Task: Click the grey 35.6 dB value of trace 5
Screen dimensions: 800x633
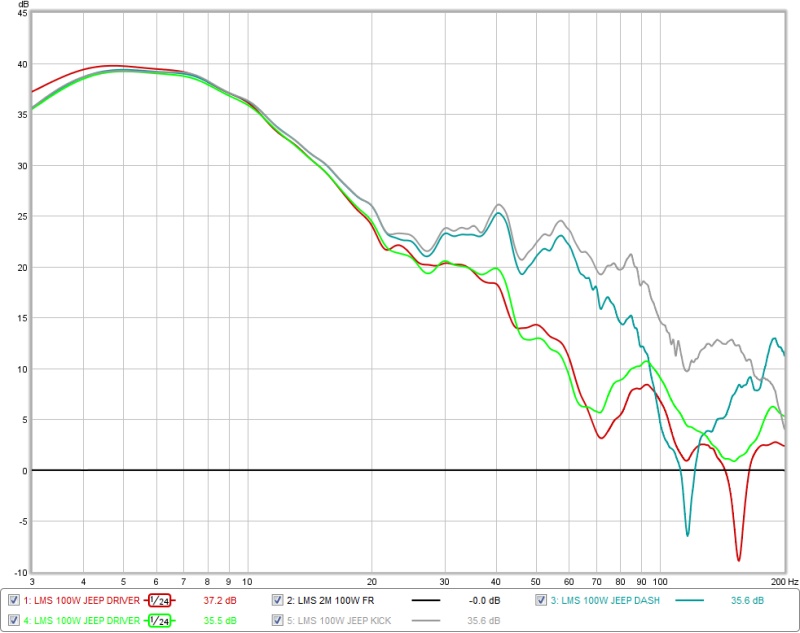Action: pos(484,620)
